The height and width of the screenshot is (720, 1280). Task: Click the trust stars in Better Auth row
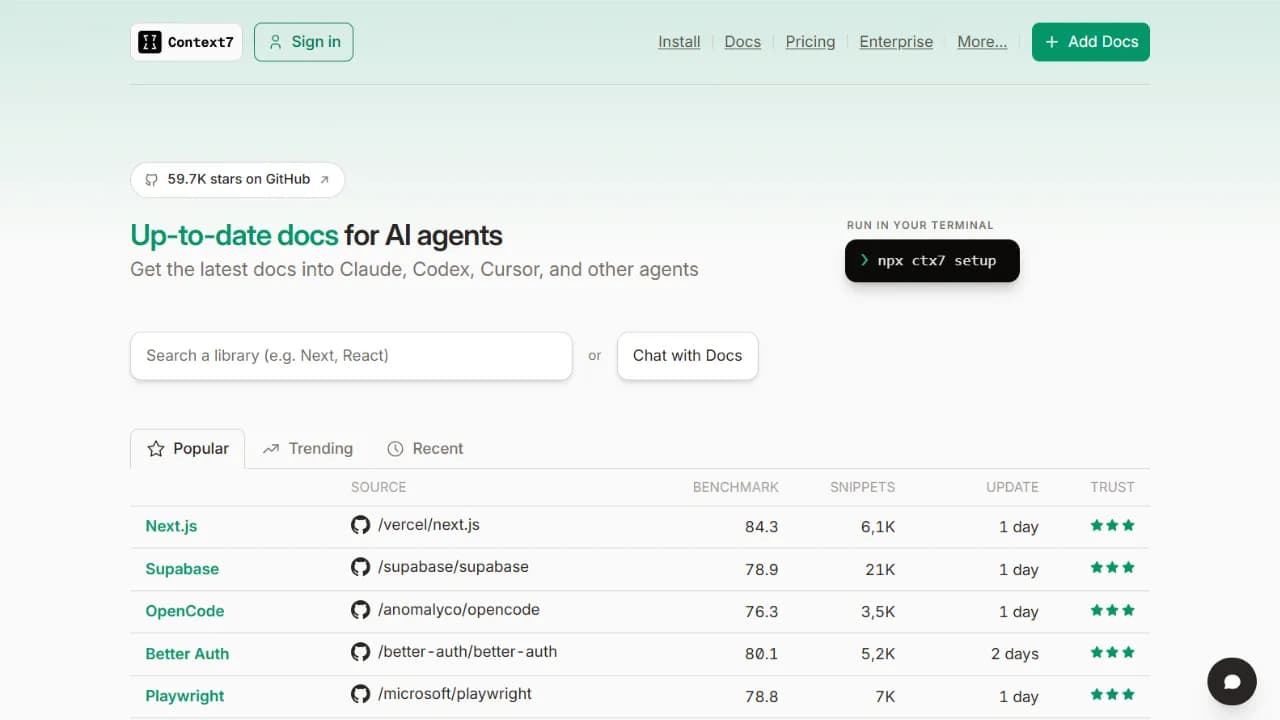(1112, 652)
